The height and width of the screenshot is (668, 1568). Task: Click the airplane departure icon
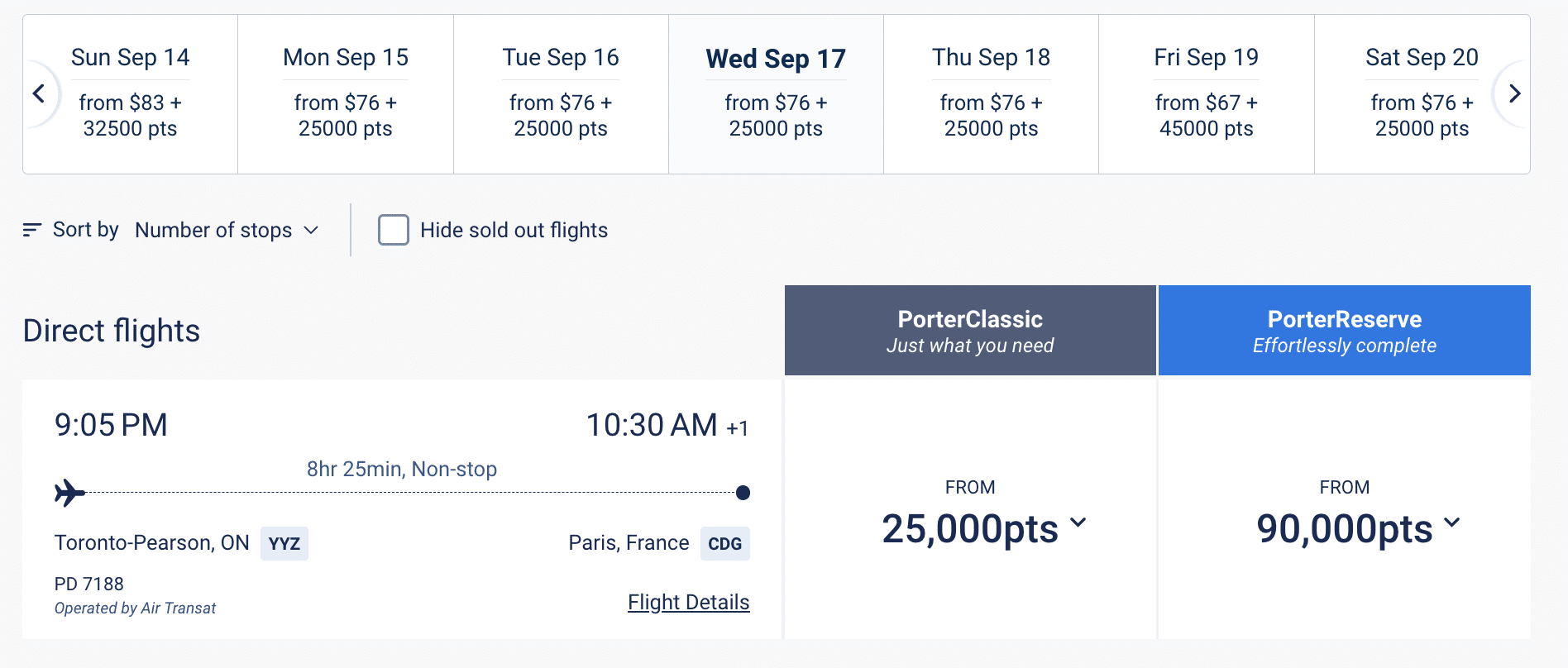[x=70, y=493]
